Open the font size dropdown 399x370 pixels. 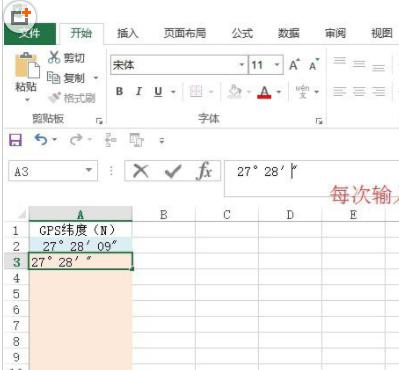tap(276, 65)
